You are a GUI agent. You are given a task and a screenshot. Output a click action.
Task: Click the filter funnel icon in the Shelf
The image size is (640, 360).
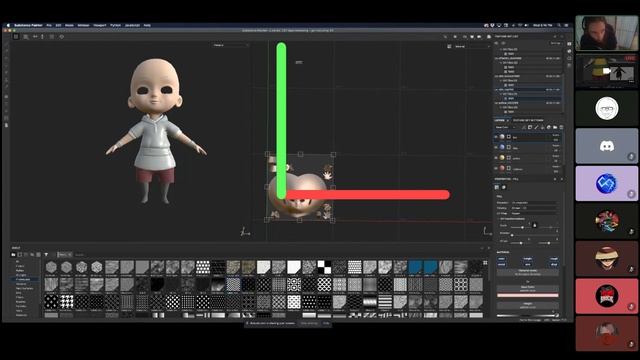click(46, 255)
